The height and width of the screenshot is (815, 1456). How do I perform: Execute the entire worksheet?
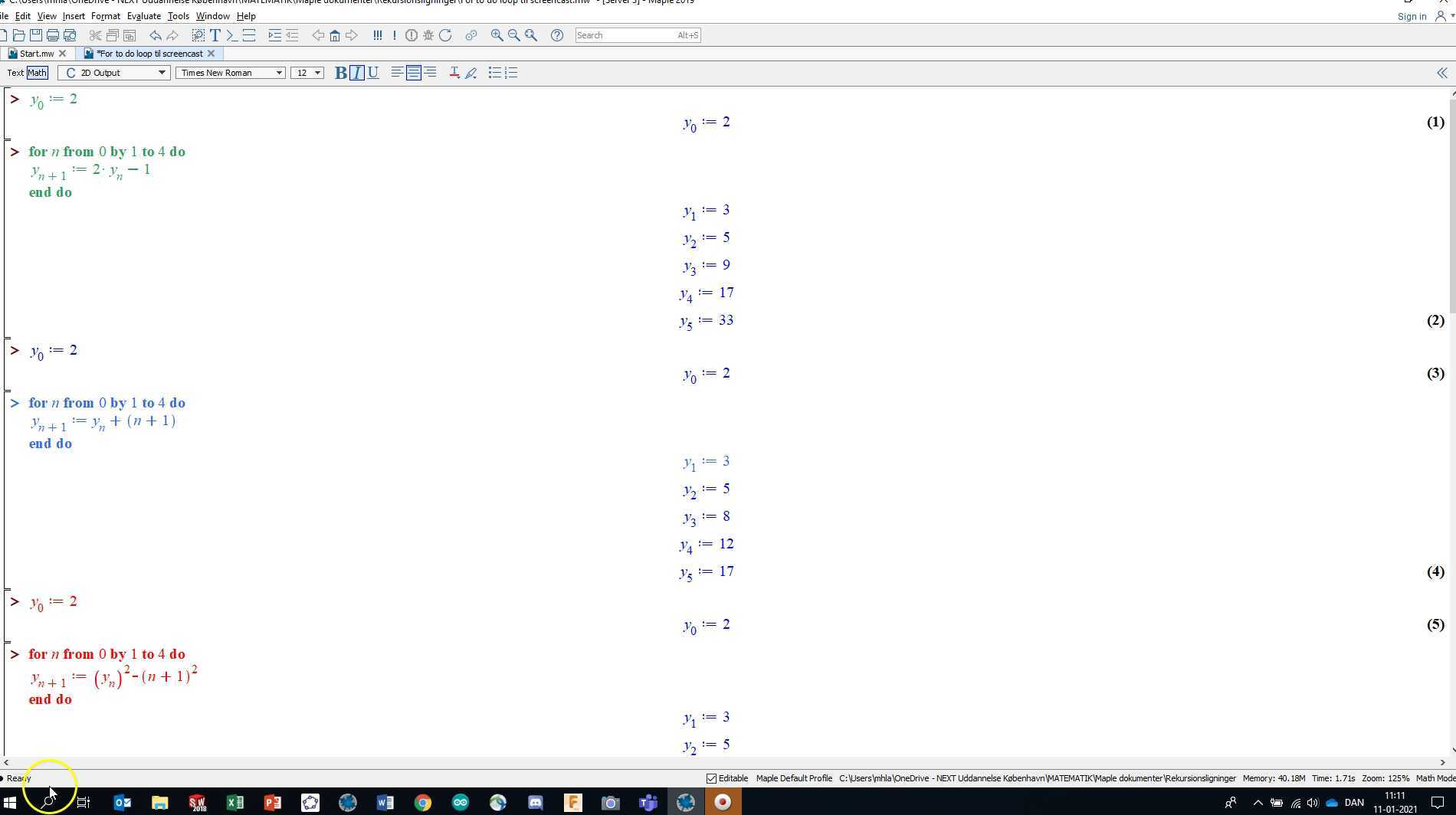(377, 35)
